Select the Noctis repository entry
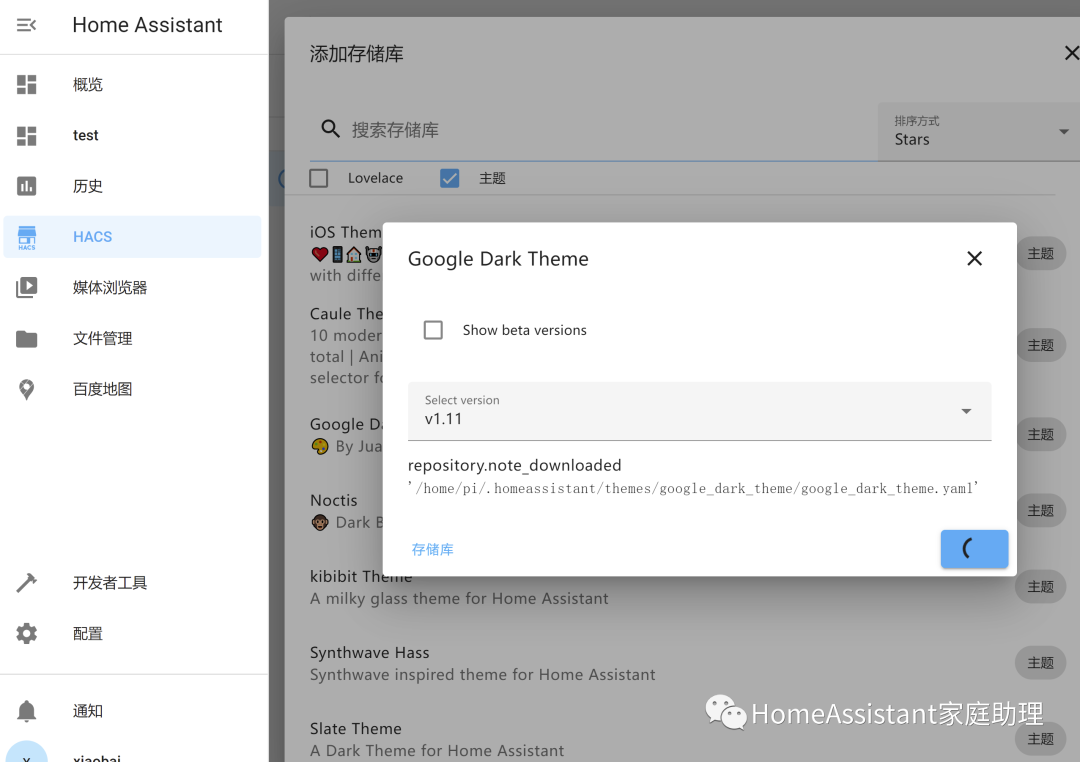1080x762 pixels. click(346, 511)
